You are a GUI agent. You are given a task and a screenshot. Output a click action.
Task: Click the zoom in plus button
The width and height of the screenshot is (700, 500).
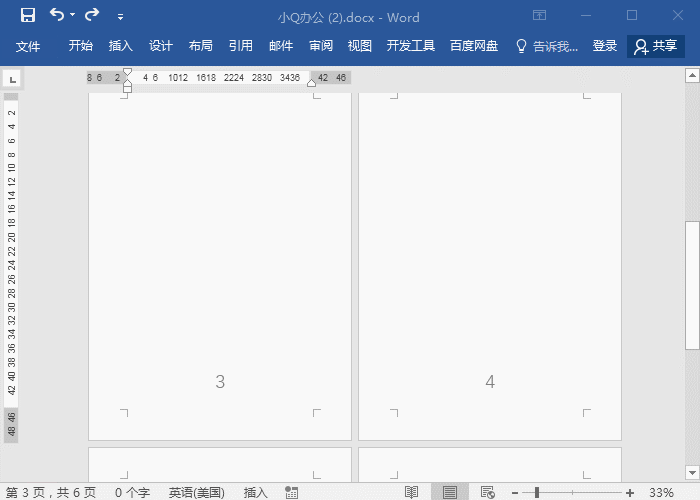[630, 493]
